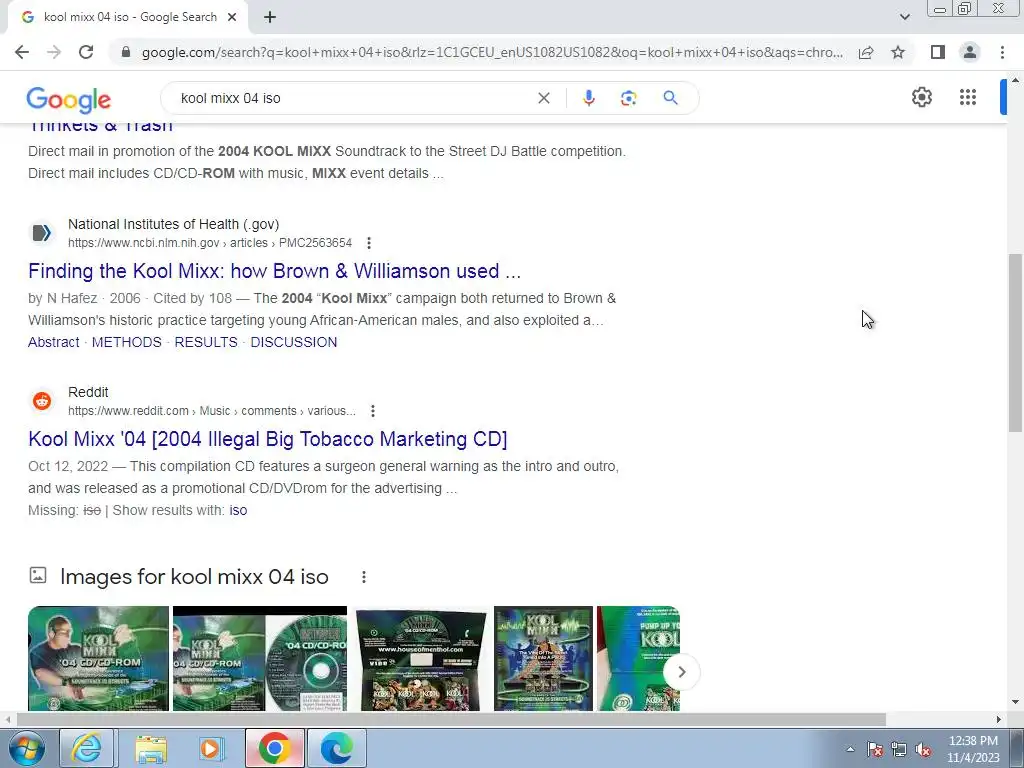Open the houseofmenthol.com image thumbnail
The height and width of the screenshot is (768, 1024).
[421, 658]
